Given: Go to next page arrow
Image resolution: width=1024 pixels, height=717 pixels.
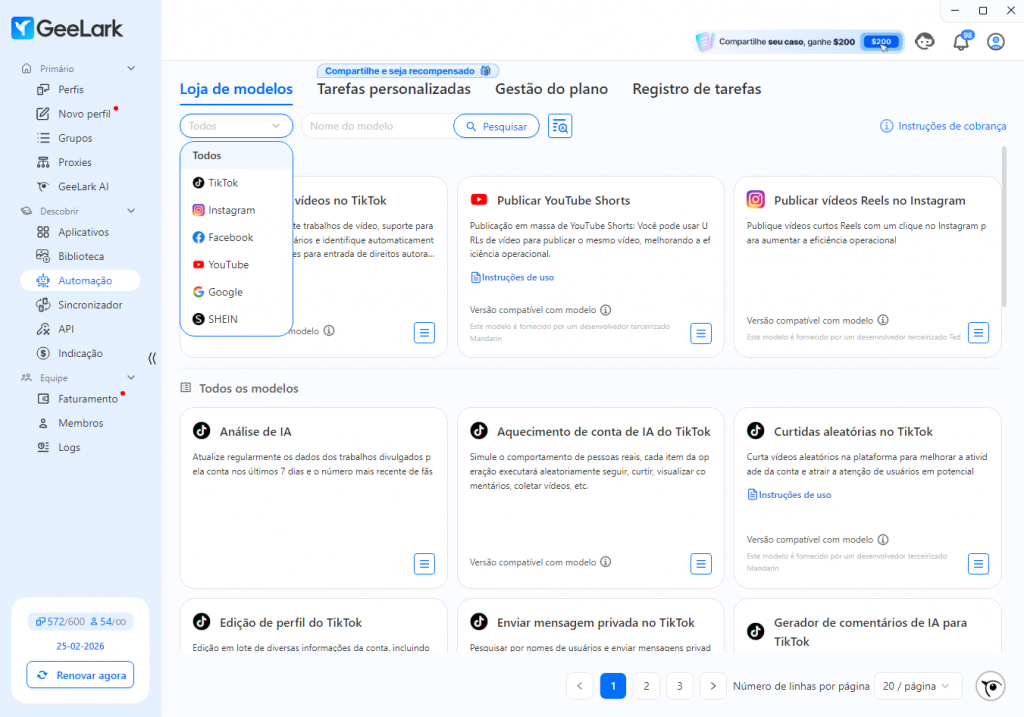Looking at the screenshot, I should tap(712, 686).
